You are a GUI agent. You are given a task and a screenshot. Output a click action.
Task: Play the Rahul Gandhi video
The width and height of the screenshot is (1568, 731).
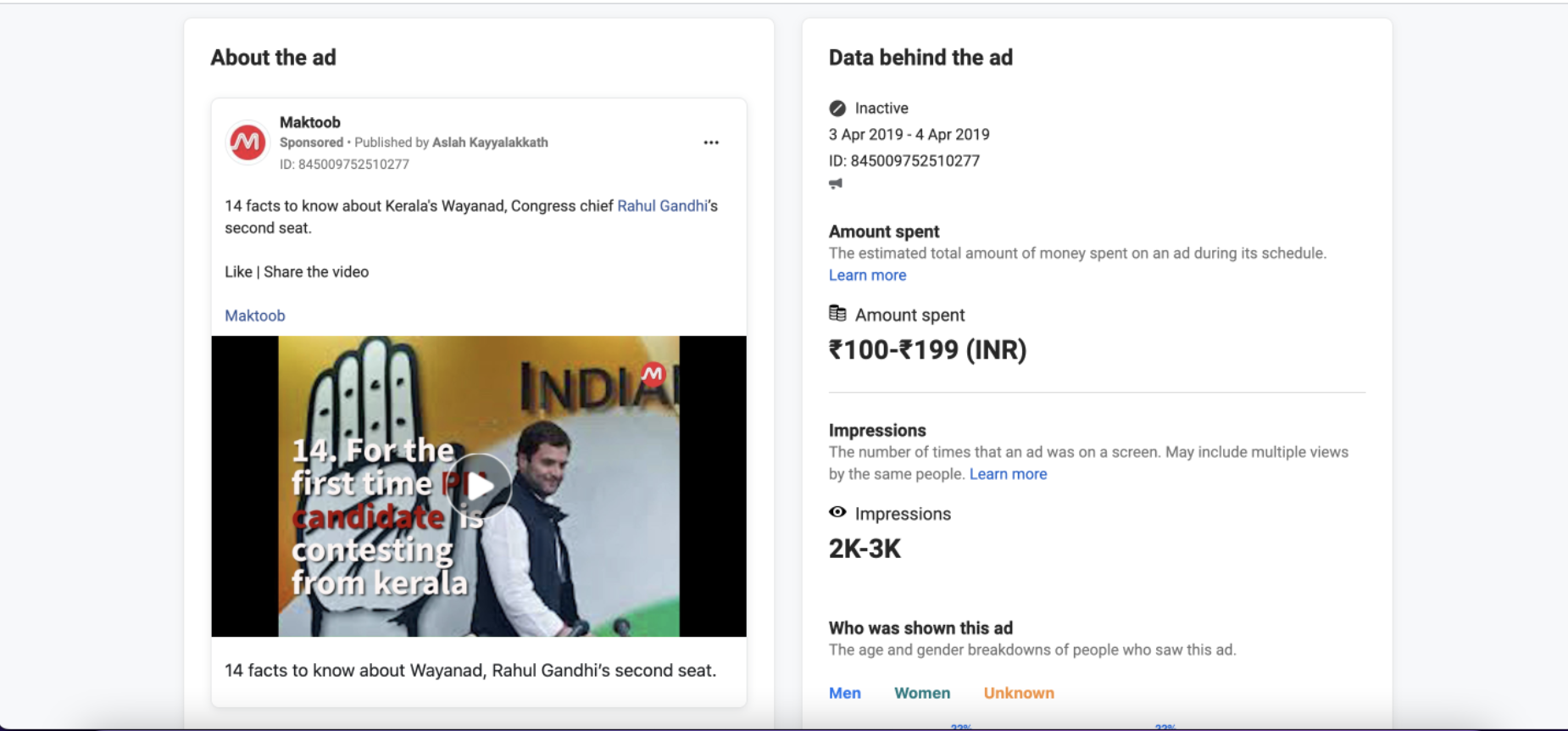click(x=479, y=486)
